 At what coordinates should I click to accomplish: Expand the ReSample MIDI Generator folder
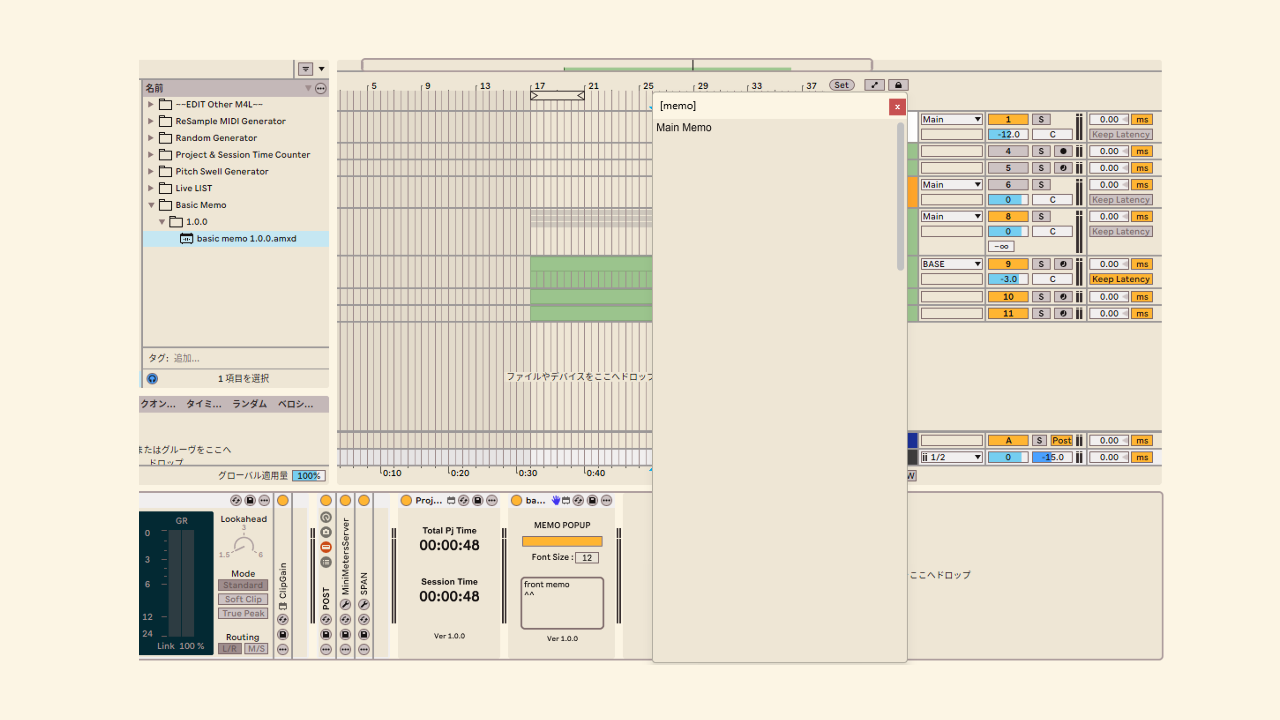(x=151, y=121)
